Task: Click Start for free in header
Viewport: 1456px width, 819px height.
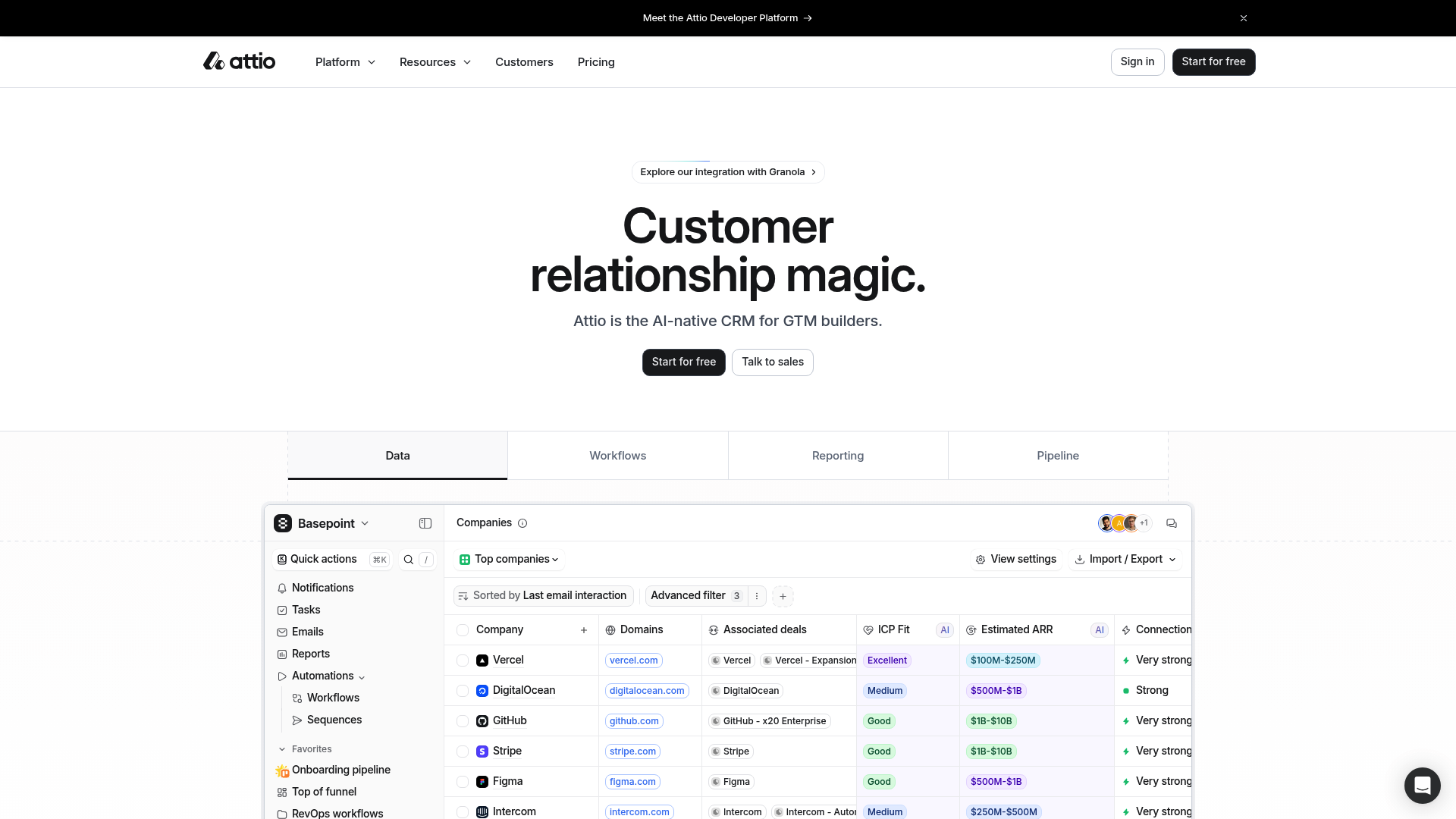Action: 1213,62
